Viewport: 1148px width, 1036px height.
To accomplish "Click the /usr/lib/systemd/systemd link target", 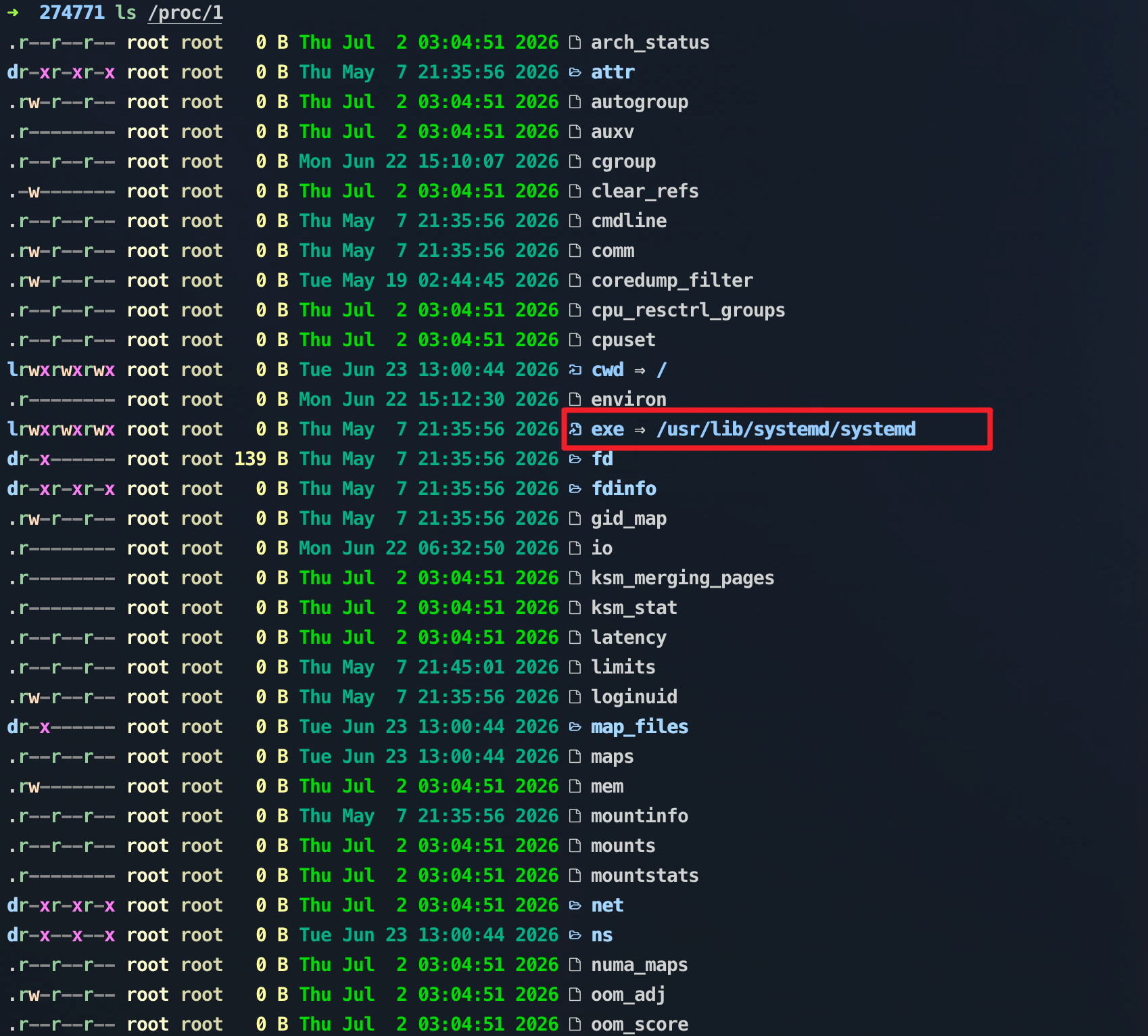I will coord(786,429).
